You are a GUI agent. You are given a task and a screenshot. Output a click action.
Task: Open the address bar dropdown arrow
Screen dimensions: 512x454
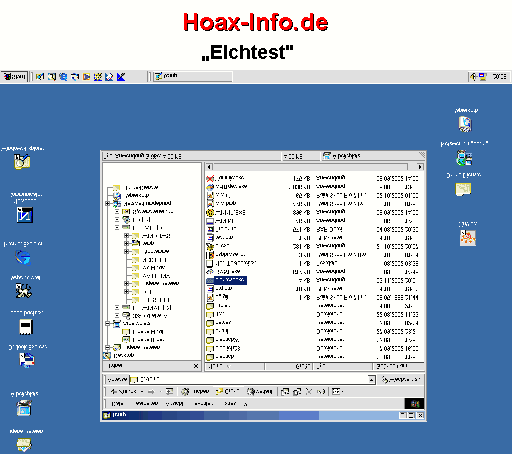coord(371,379)
